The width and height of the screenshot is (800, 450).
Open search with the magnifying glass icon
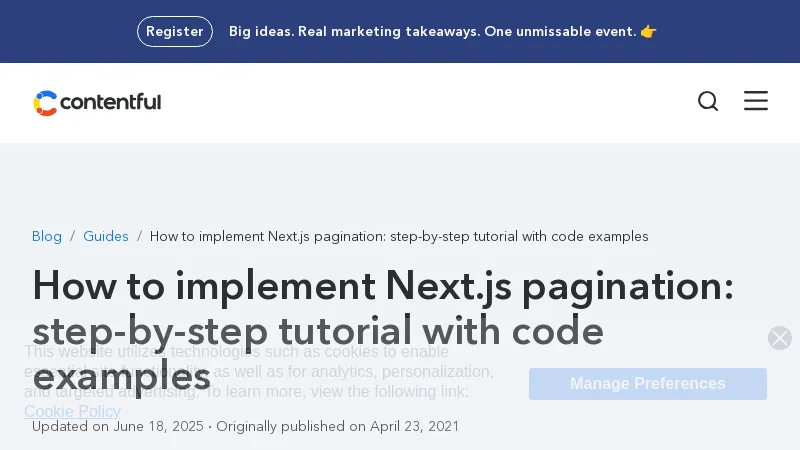pyautogui.click(x=708, y=101)
